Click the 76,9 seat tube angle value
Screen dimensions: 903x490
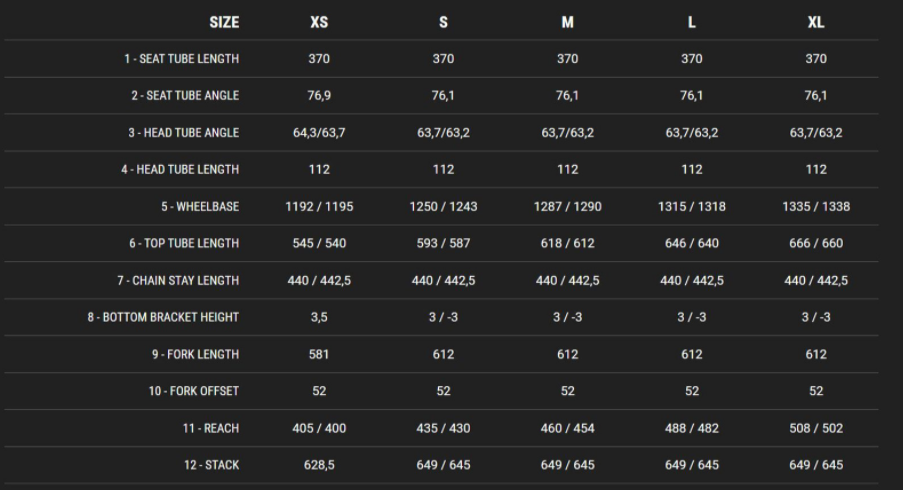[319, 96]
